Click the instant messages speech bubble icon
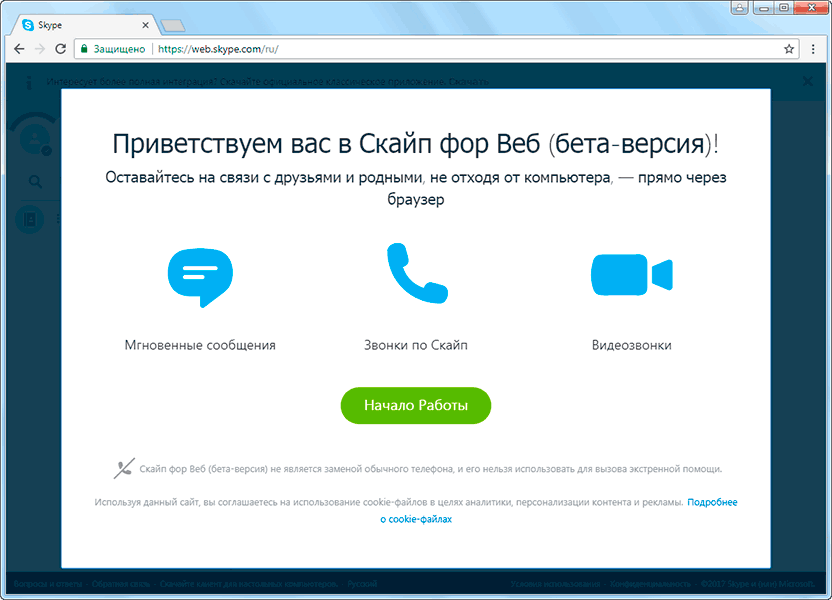832x600 pixels. [200, 277]
